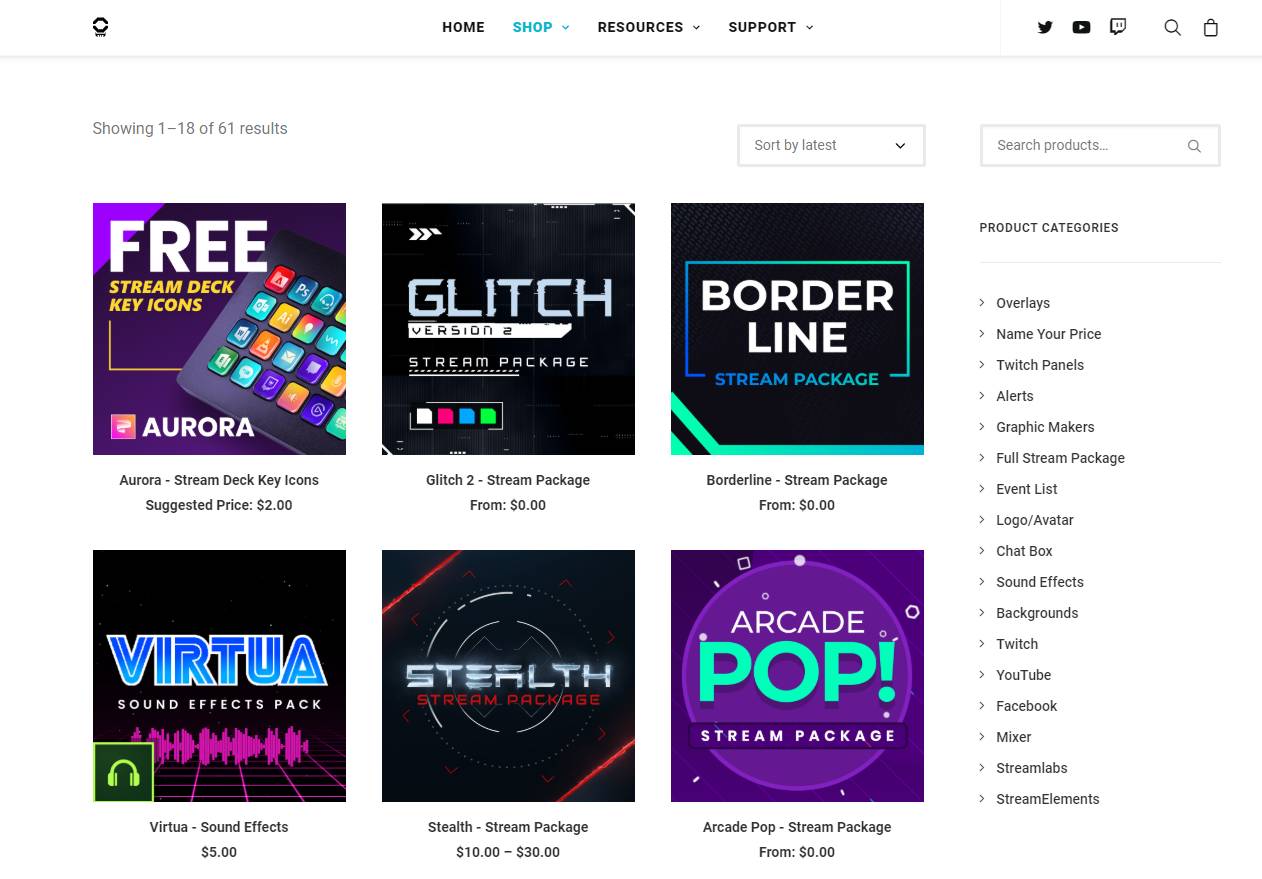Open the Twitch channel icon
Viewport: 1262px width, 879px height.
tap(1118, 27)
